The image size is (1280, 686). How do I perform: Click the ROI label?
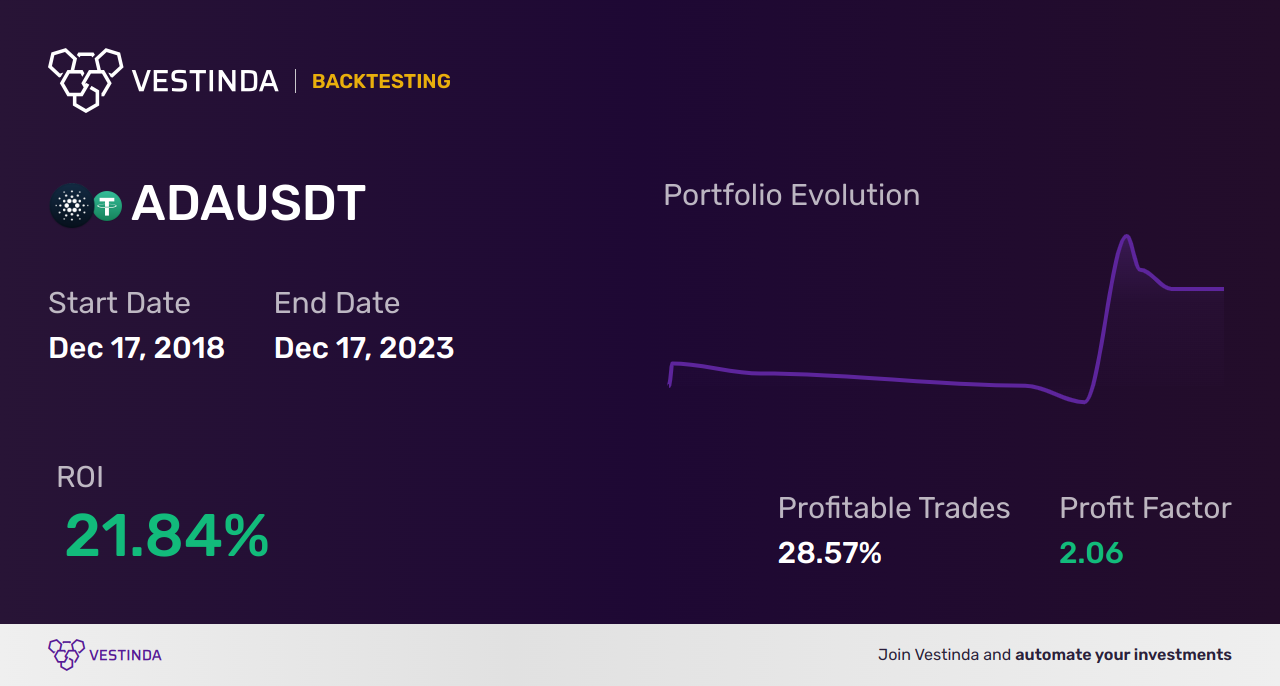click(80, 477)
